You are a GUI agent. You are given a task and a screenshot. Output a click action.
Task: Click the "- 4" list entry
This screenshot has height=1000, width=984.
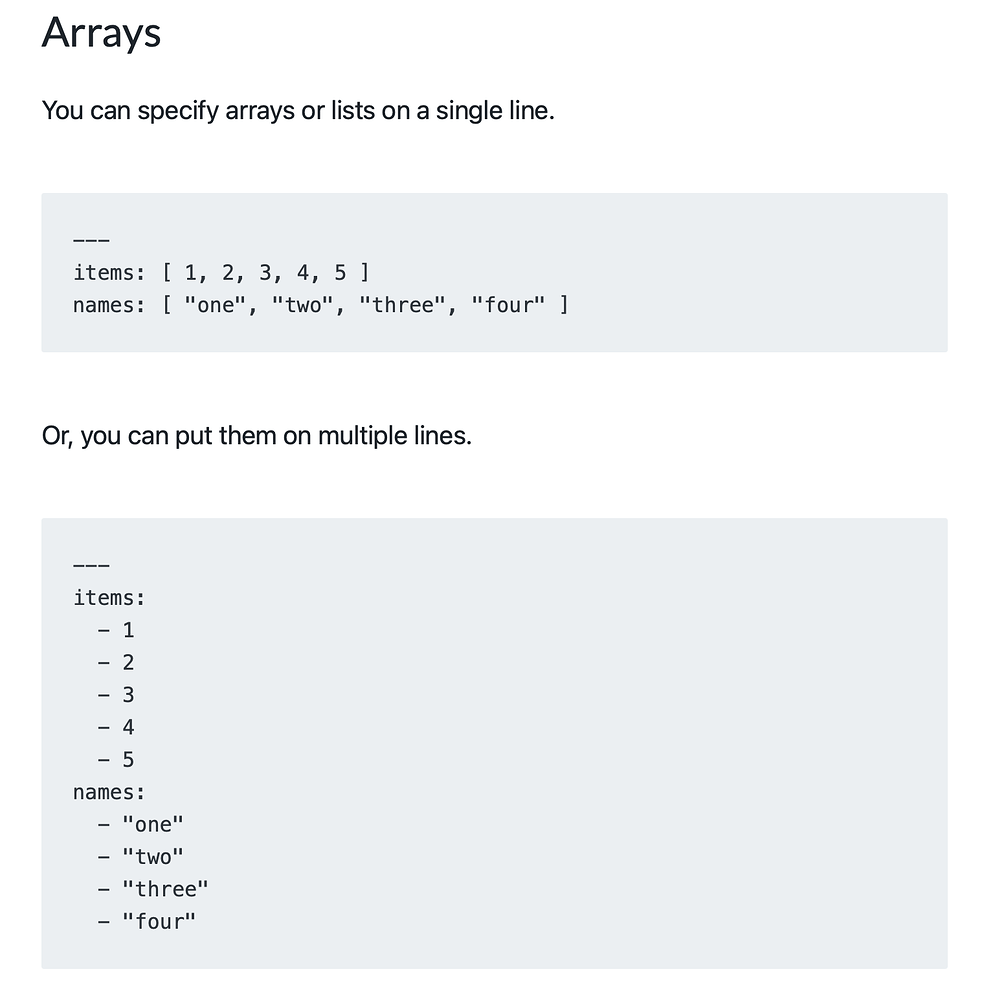(x=116, y=727)
